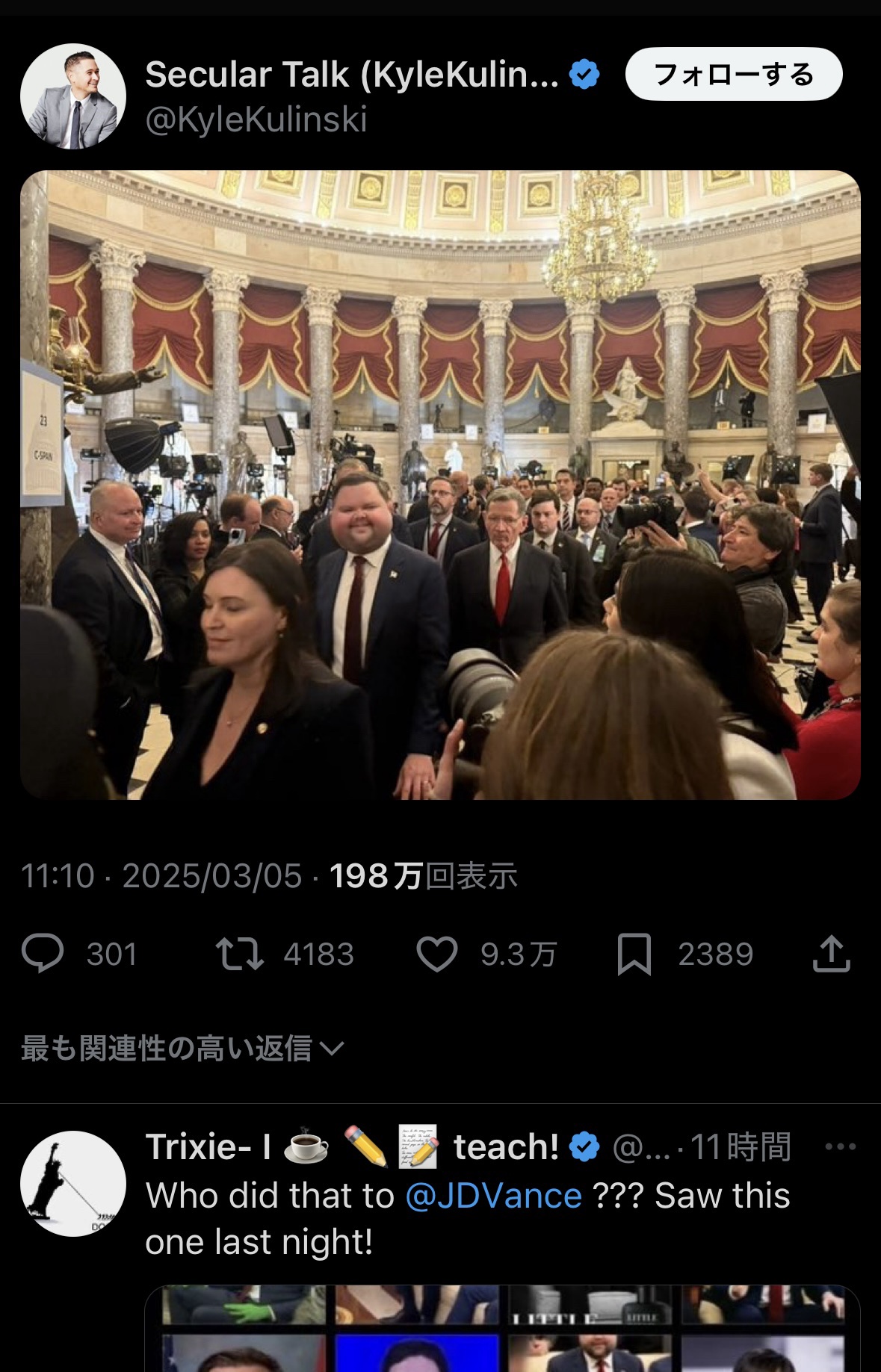
Task: Tap the reply speech bubble icon
Action: tap(43, 954)
